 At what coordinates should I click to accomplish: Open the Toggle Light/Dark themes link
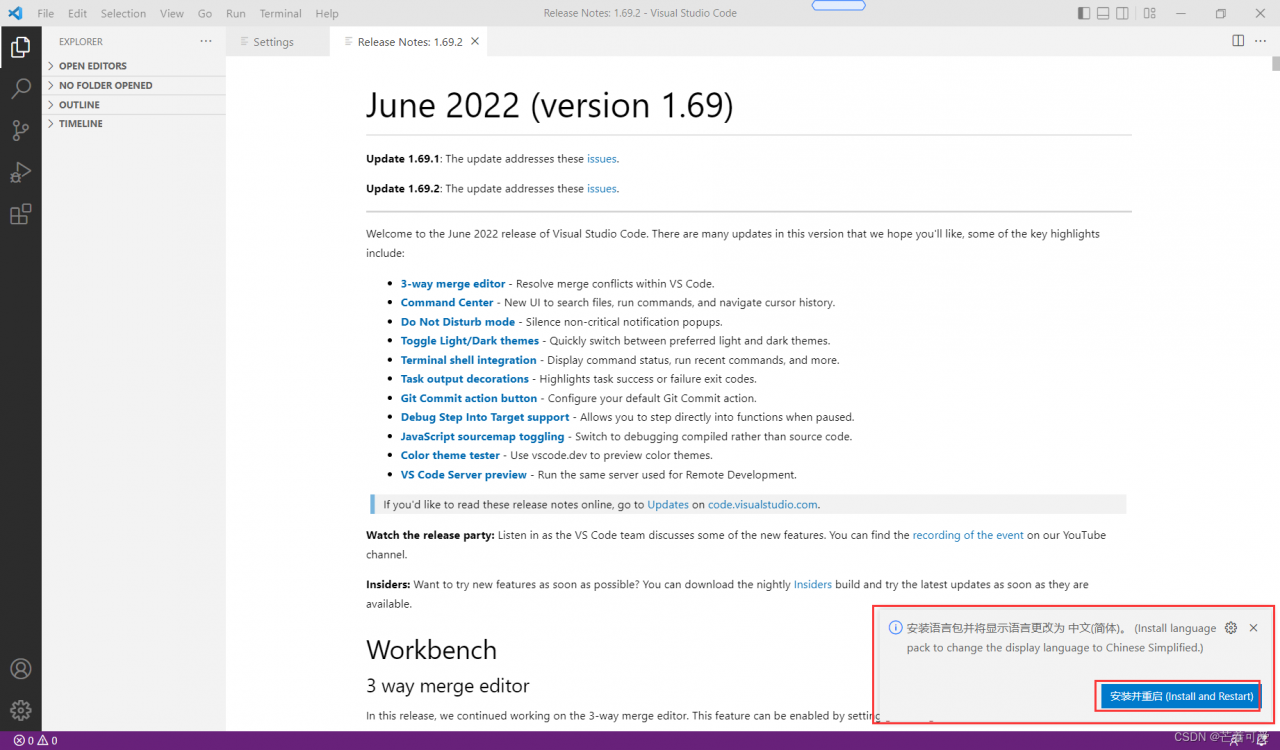(x=470, y=341)
